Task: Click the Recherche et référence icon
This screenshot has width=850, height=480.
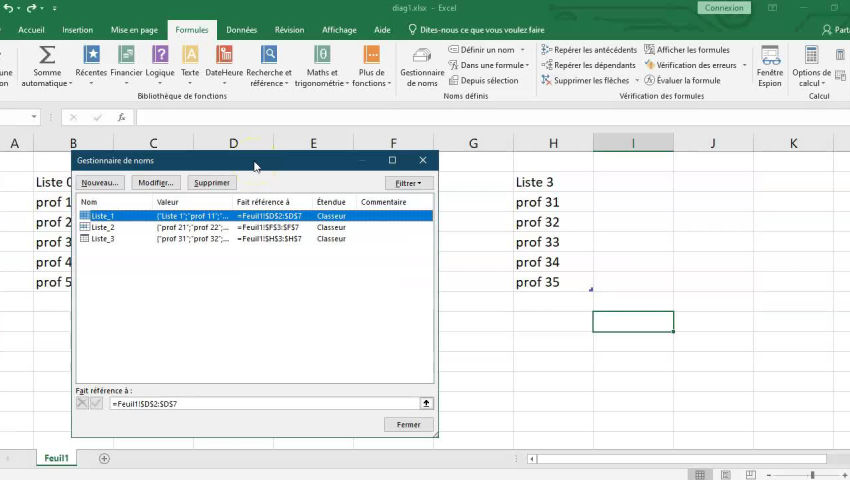Action: [269, 56]
